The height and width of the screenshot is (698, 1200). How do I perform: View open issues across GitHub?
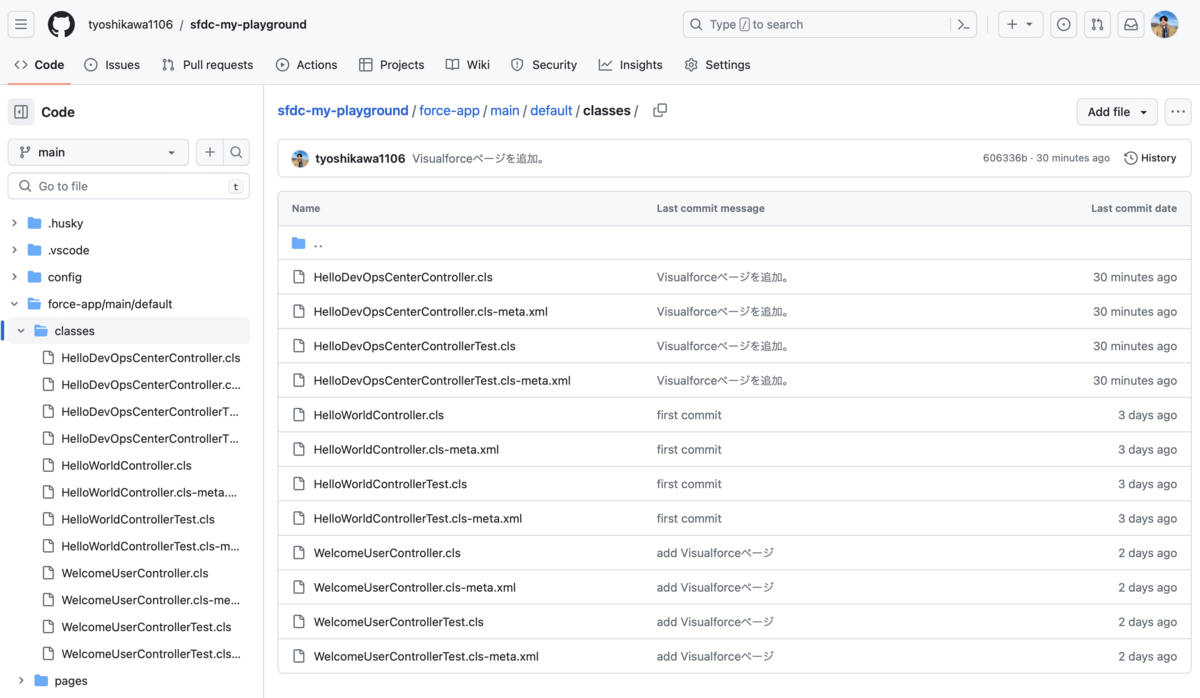pyautogui.click(x=1063, y=24)
